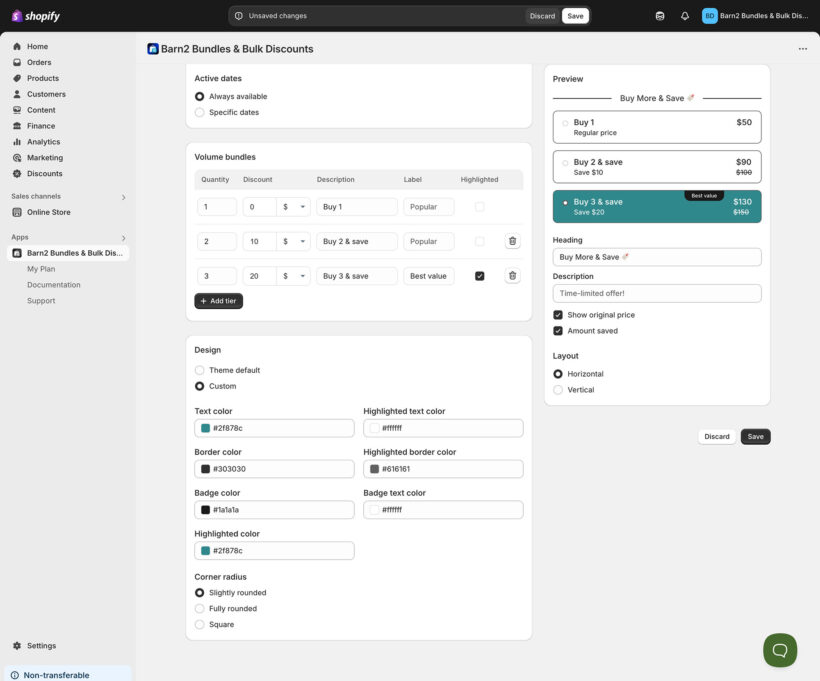
Task: Click trash icon for quantity 2 tier
Action: coord(512,241)
